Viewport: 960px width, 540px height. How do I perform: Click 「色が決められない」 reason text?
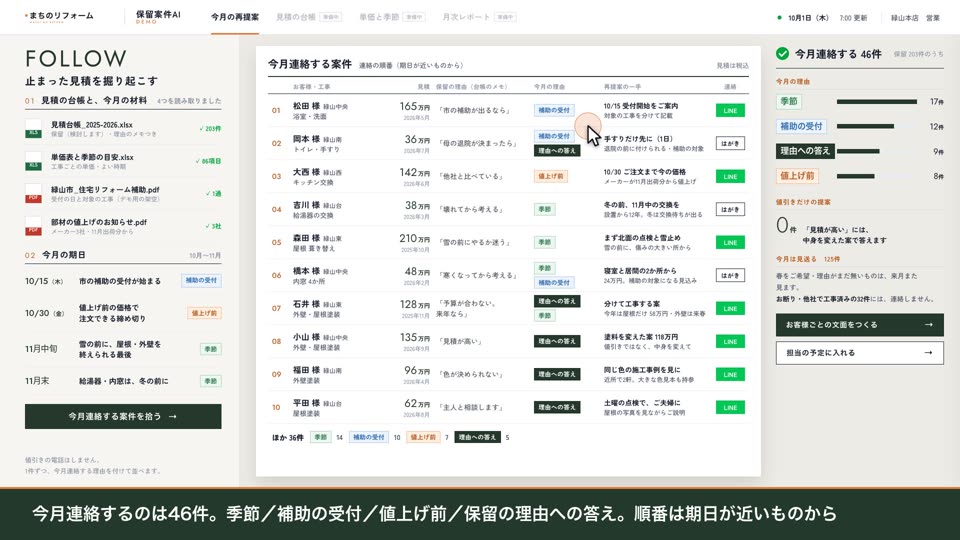[x=471, y=375]
